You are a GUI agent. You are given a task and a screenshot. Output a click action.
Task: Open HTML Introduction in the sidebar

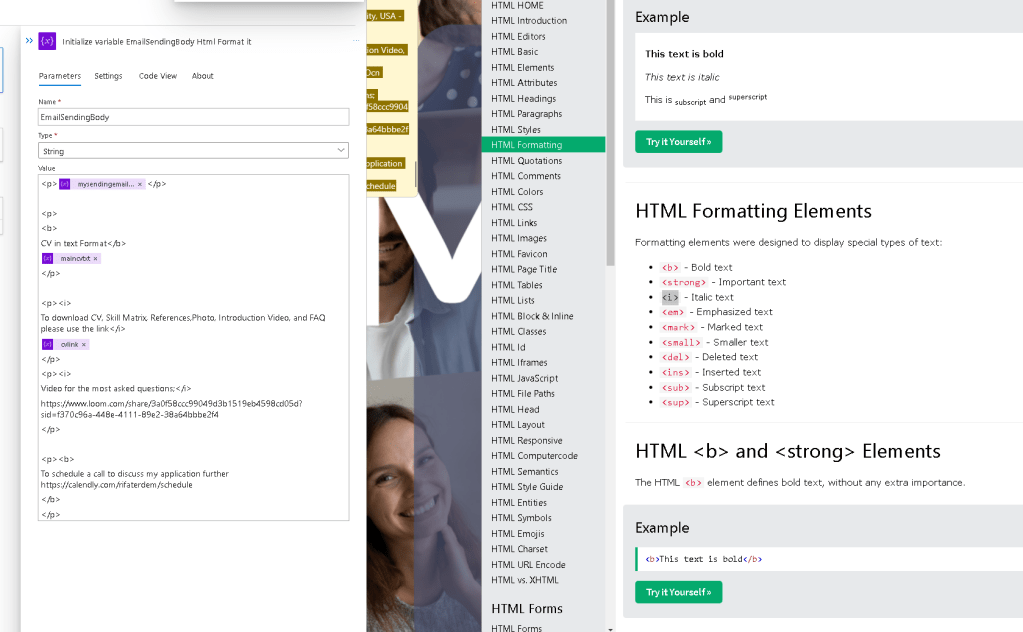pyautogui.click(x=529, y=21)
